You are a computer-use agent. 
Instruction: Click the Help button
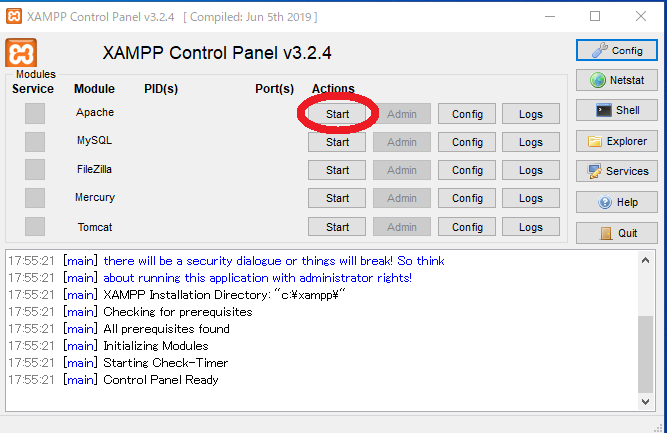coord(617,202)
